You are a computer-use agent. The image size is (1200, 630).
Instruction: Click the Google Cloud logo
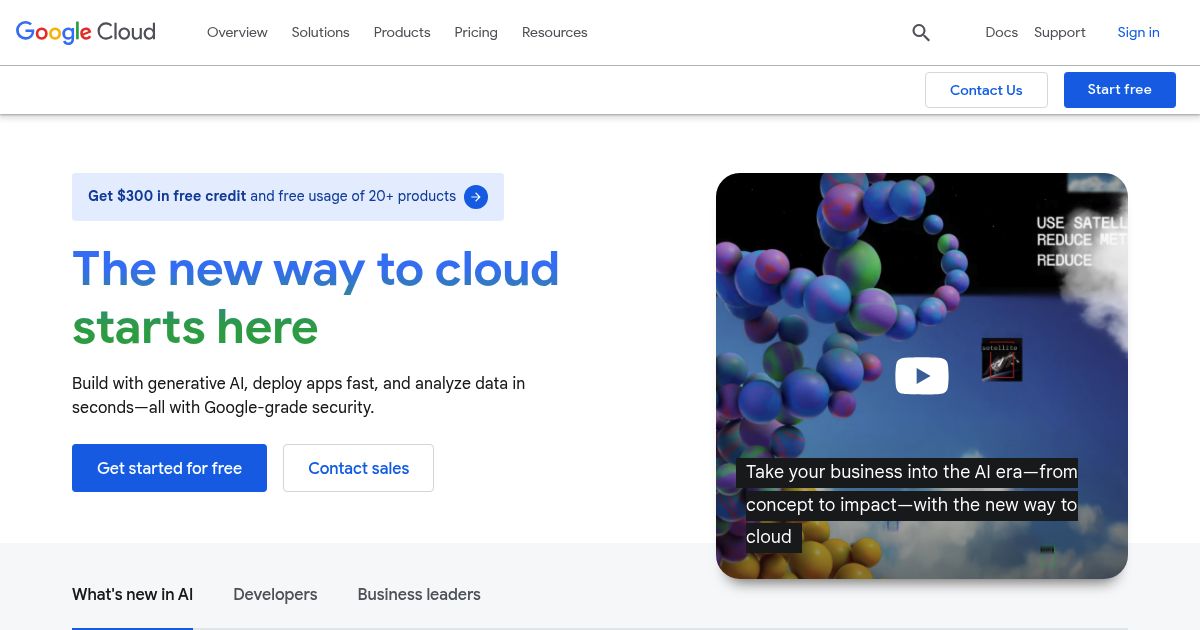click(x=85, y=32)
